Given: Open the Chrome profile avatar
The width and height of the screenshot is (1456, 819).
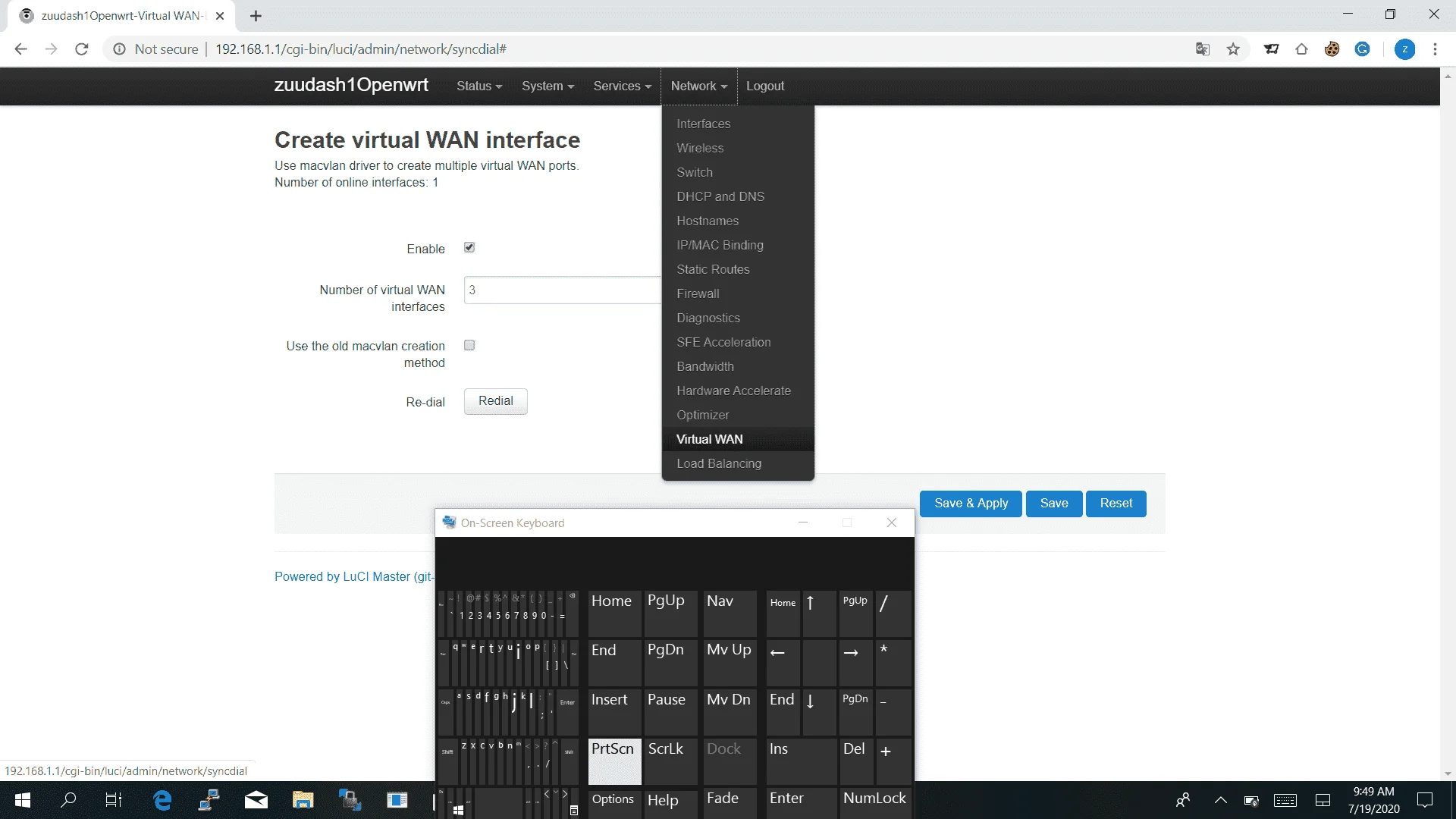Looking at the screenshot, I should (1404, 49).
